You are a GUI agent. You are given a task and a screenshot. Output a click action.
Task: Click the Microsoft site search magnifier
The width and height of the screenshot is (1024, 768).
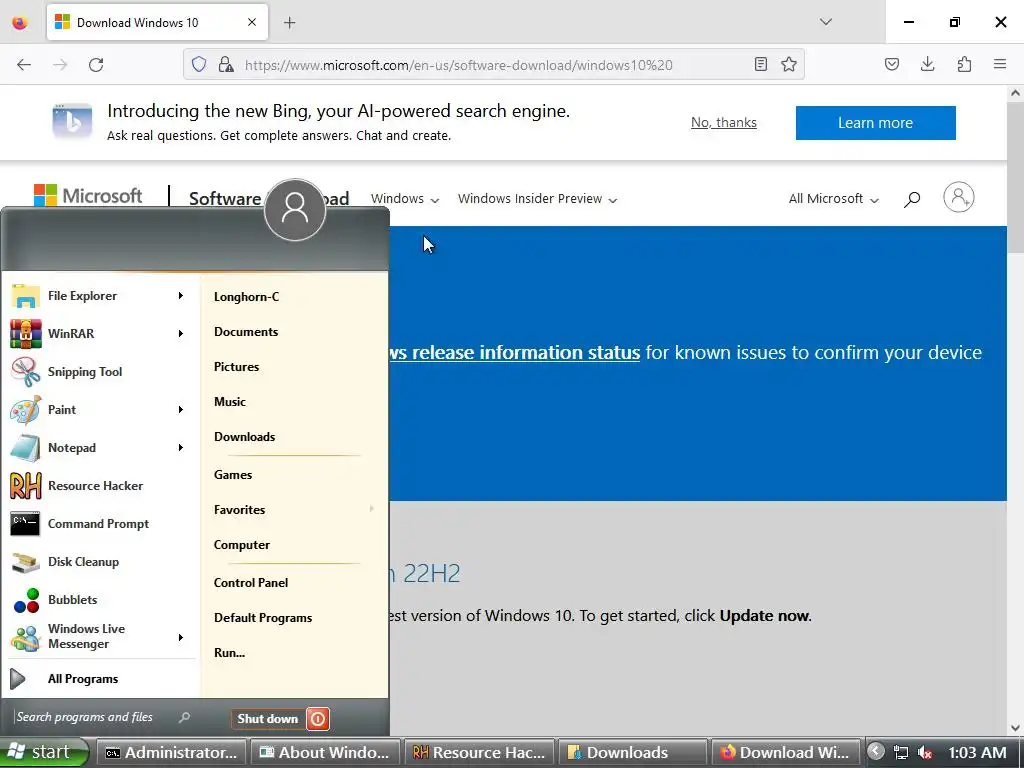(x=912, y=199)
